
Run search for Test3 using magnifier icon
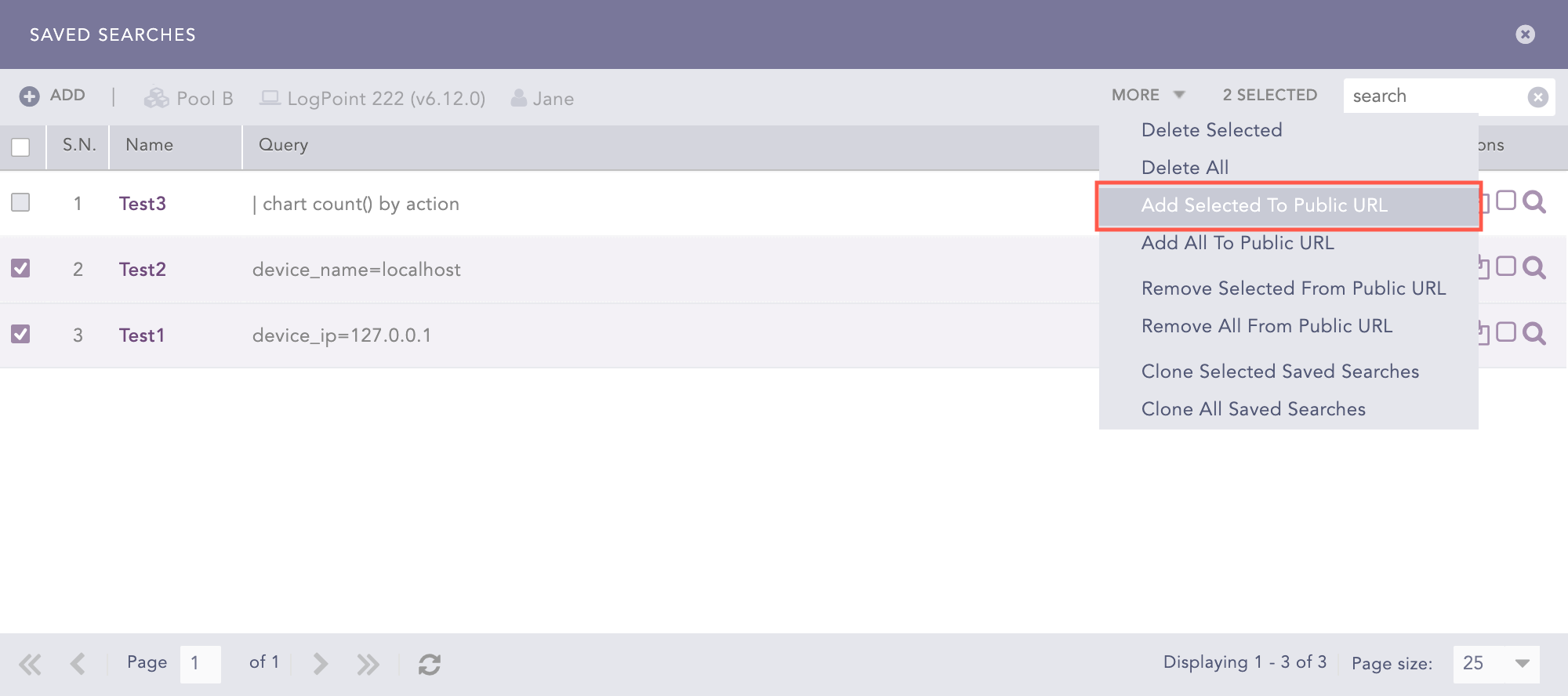[1534, 202]
